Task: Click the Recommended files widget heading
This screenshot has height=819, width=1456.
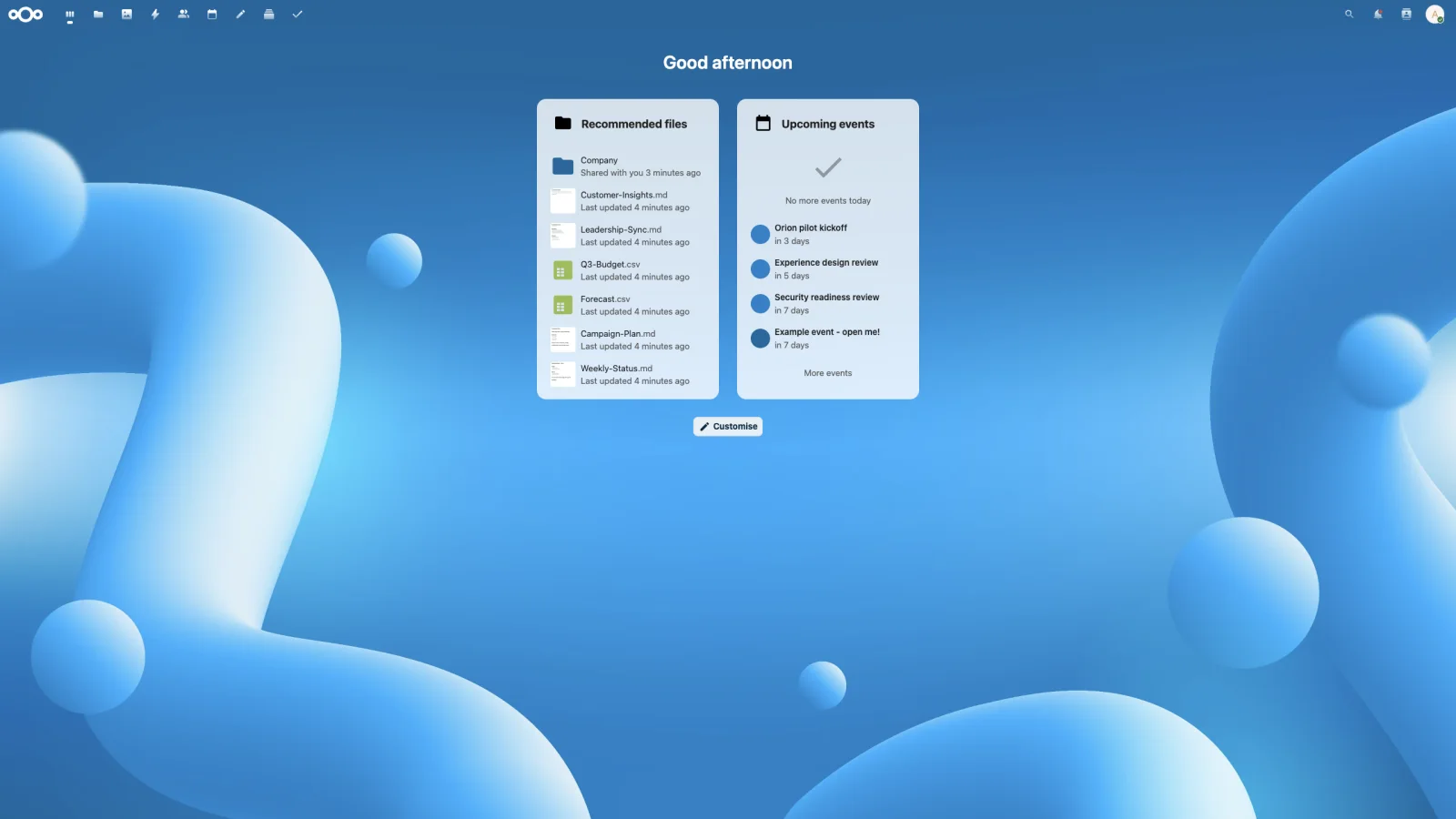Action: pos(634,124)
